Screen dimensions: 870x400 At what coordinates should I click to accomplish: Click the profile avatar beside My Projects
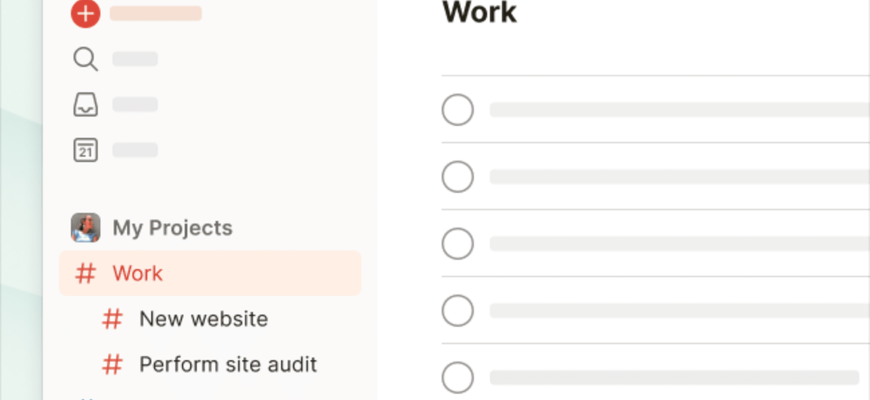(86, 228)
